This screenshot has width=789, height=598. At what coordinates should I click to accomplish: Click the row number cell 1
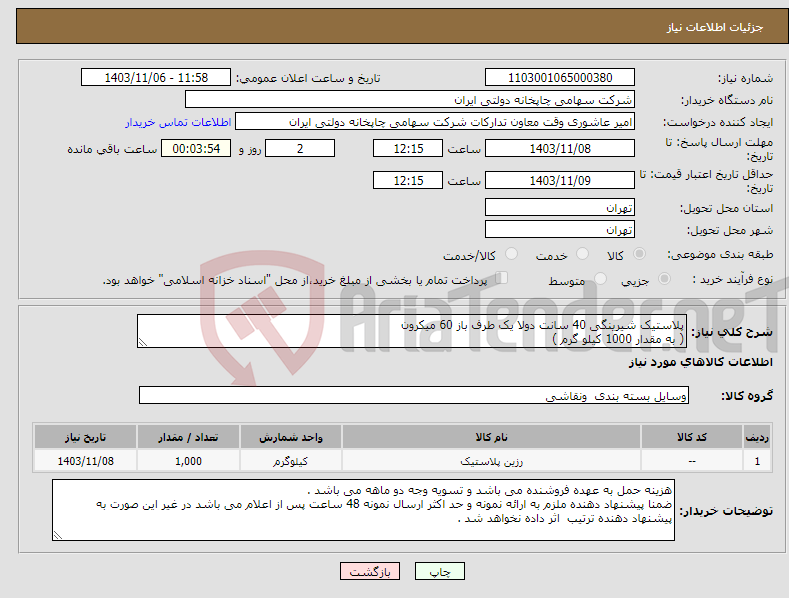[x=757, y=461]
